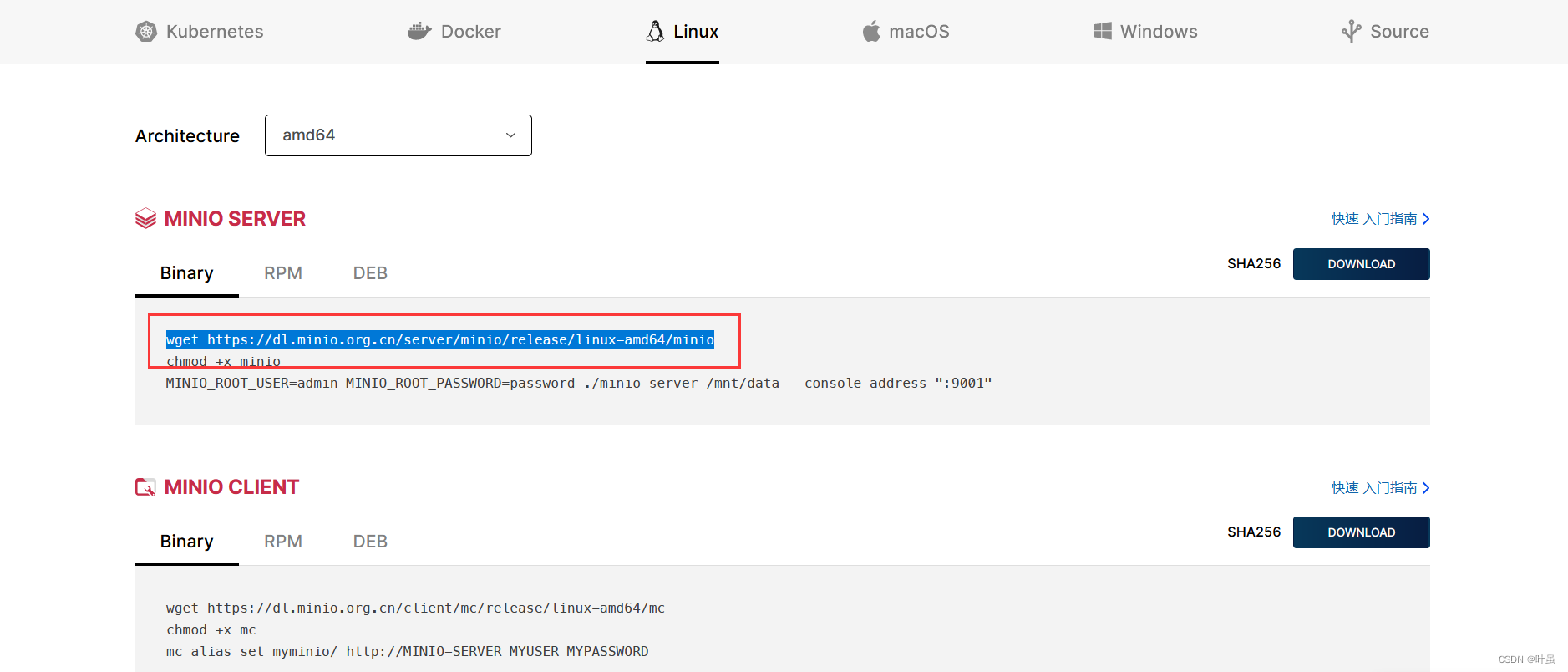This screenshot has height=672, width=1568.
Task: Download the MinIO Client binary
Action: (x=1362, y=532)
